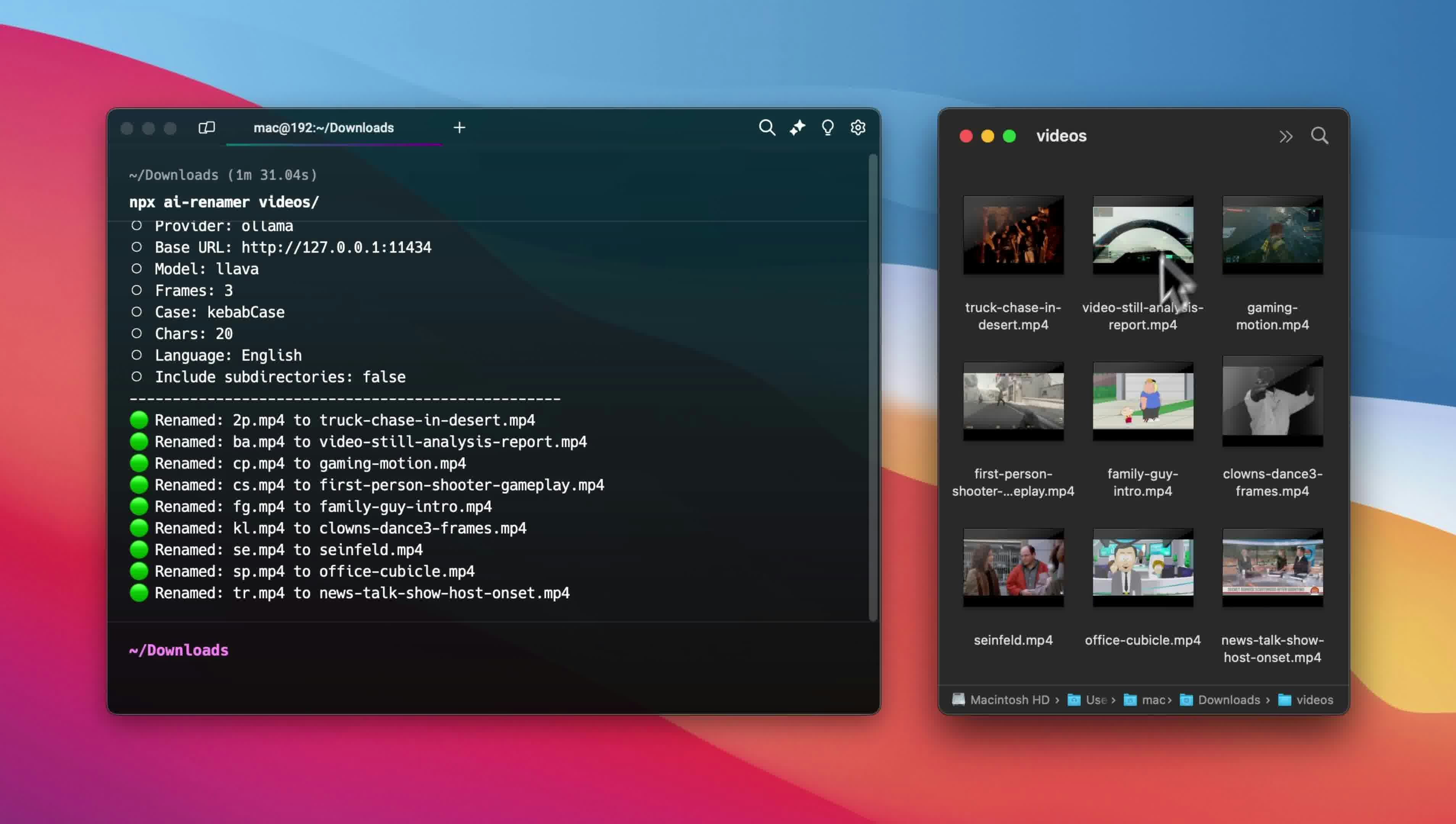Click the lightbulb icon in terminal toolbar

coord(827,127)
